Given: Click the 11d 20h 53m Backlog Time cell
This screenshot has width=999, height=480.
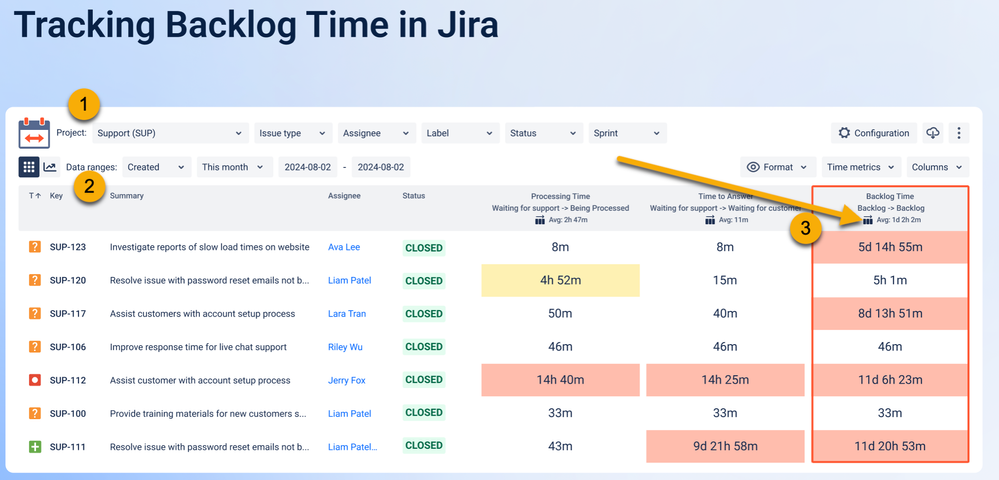Looking at the screenshot, I should click(890, 446).
